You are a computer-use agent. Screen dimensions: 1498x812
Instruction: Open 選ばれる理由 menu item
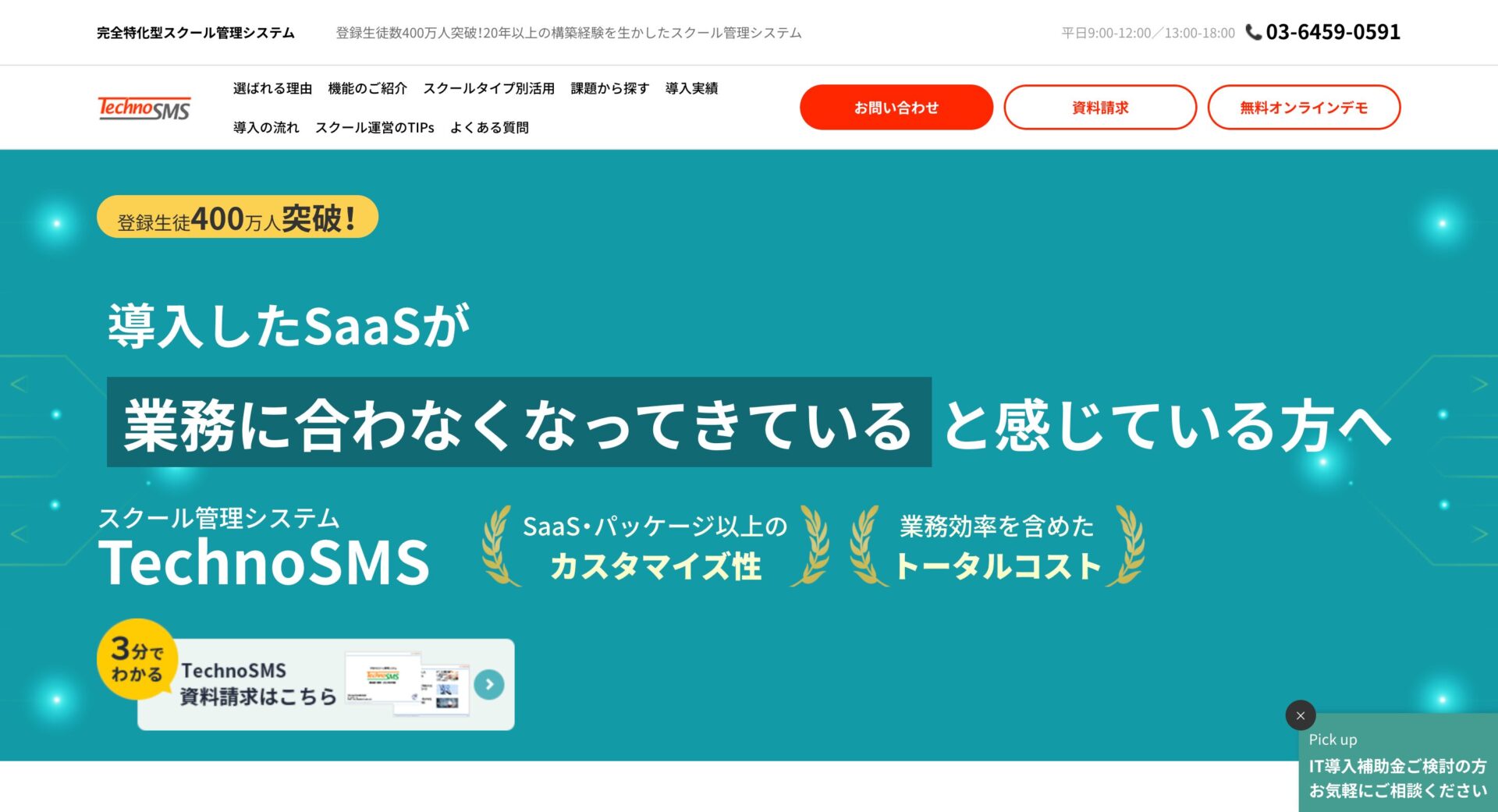(272, 88)
